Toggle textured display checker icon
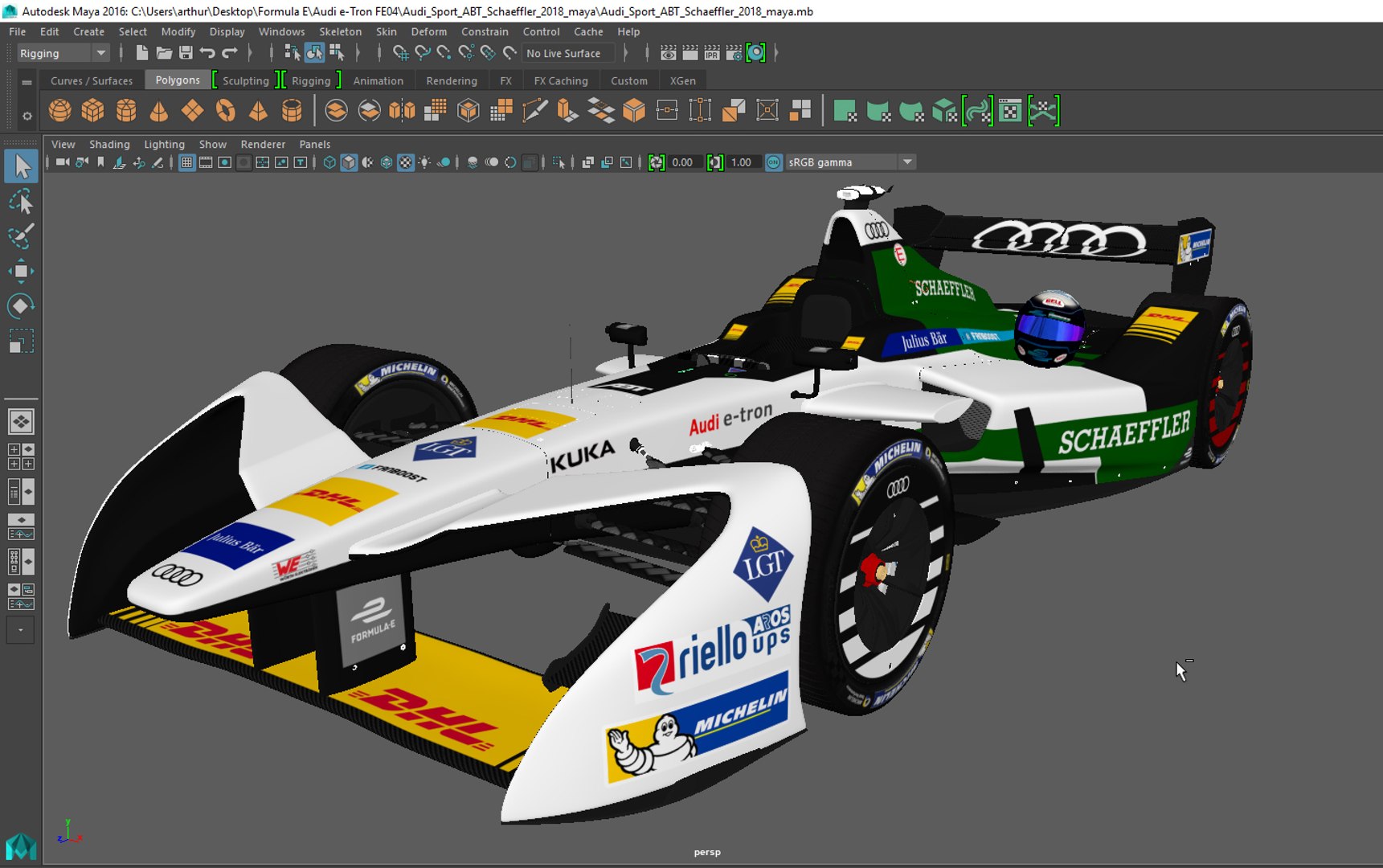The height and width of the screenshot is (868, 1383). (x=406, y=162)
